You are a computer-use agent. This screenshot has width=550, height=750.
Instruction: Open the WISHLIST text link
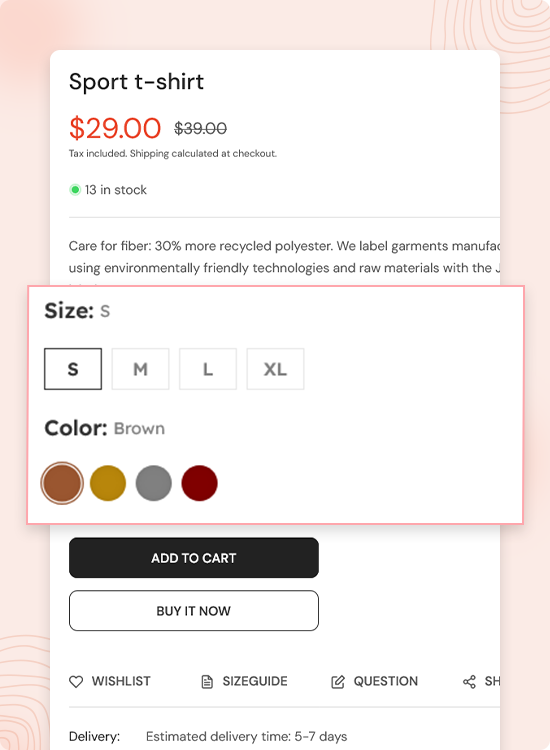coord(121,681)
